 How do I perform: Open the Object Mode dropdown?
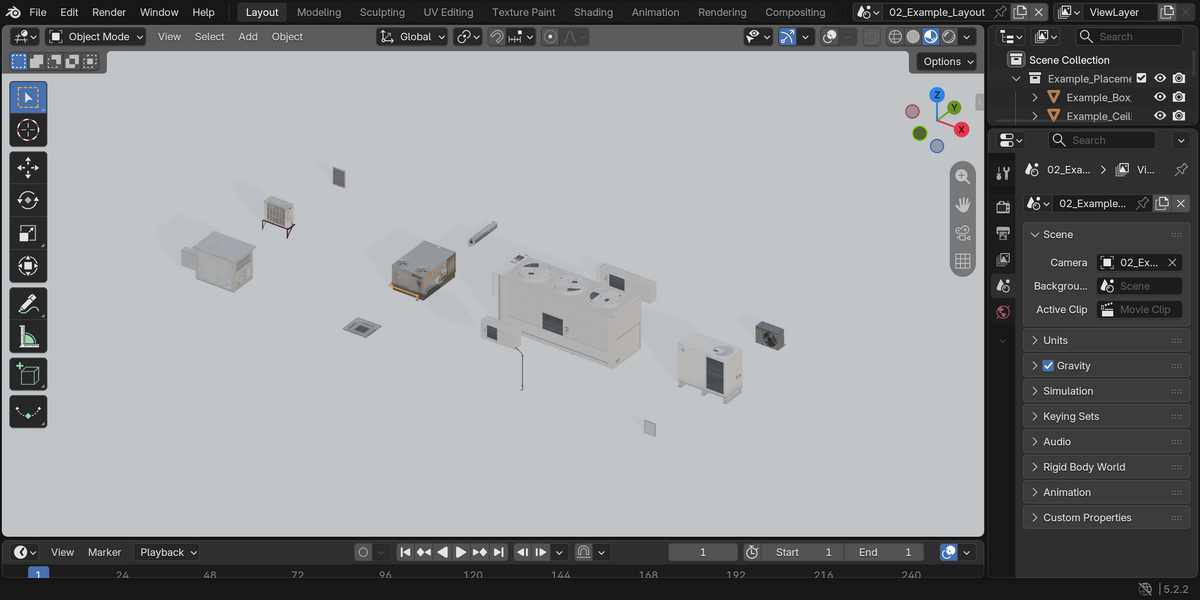[96, 36]
